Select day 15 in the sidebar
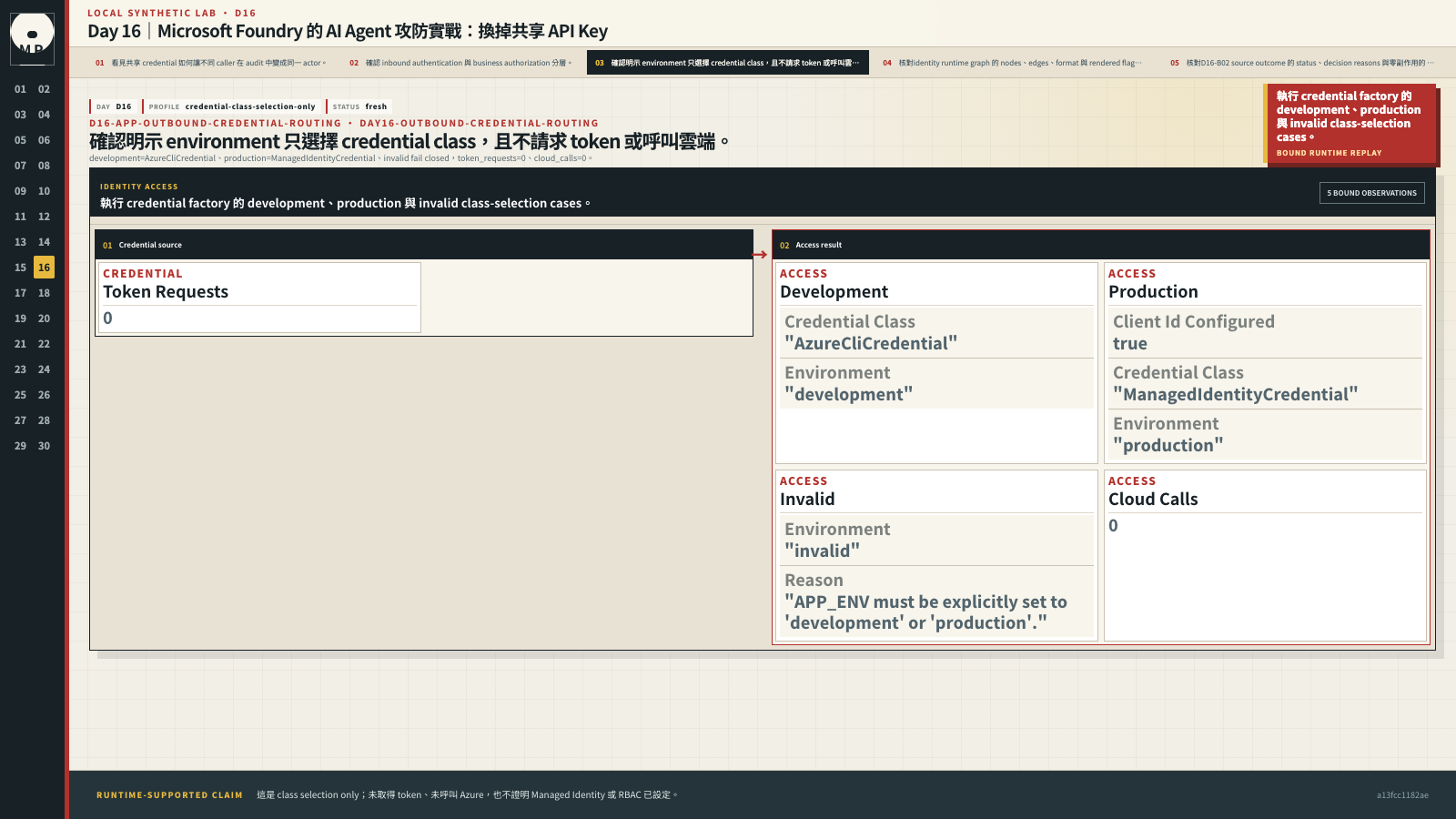1456x819 pixels. (20, 268)
